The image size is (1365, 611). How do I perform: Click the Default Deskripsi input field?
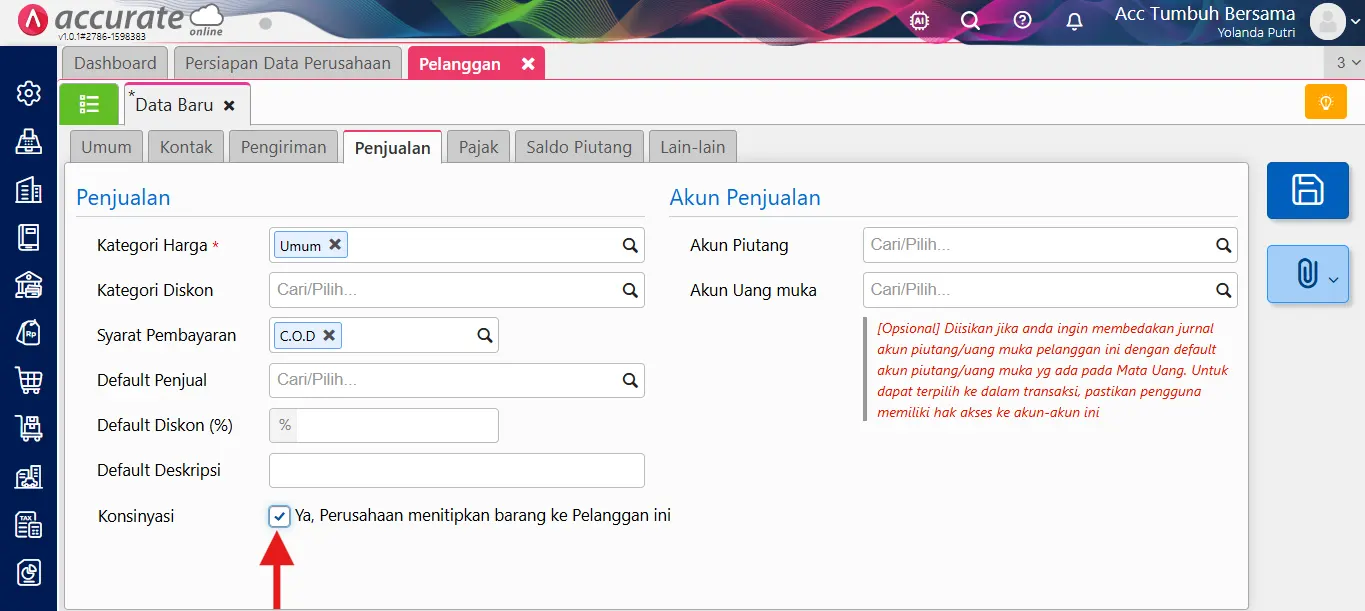point(456,470)
